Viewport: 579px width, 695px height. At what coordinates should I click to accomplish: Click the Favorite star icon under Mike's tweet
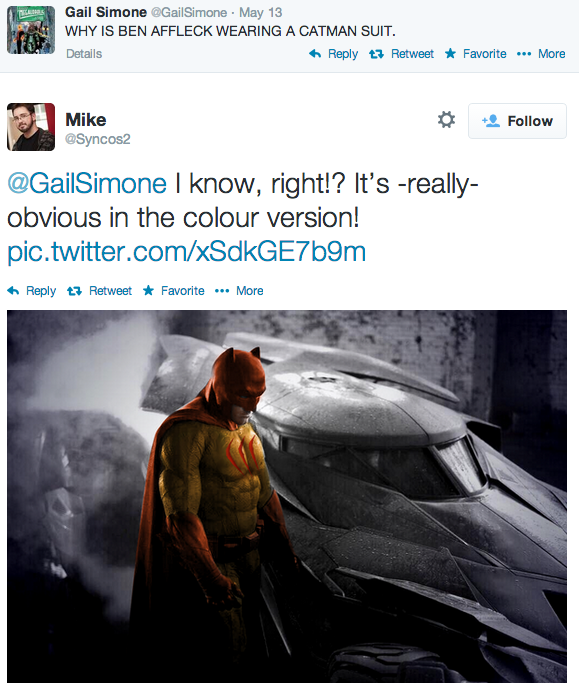coord(149,290)
